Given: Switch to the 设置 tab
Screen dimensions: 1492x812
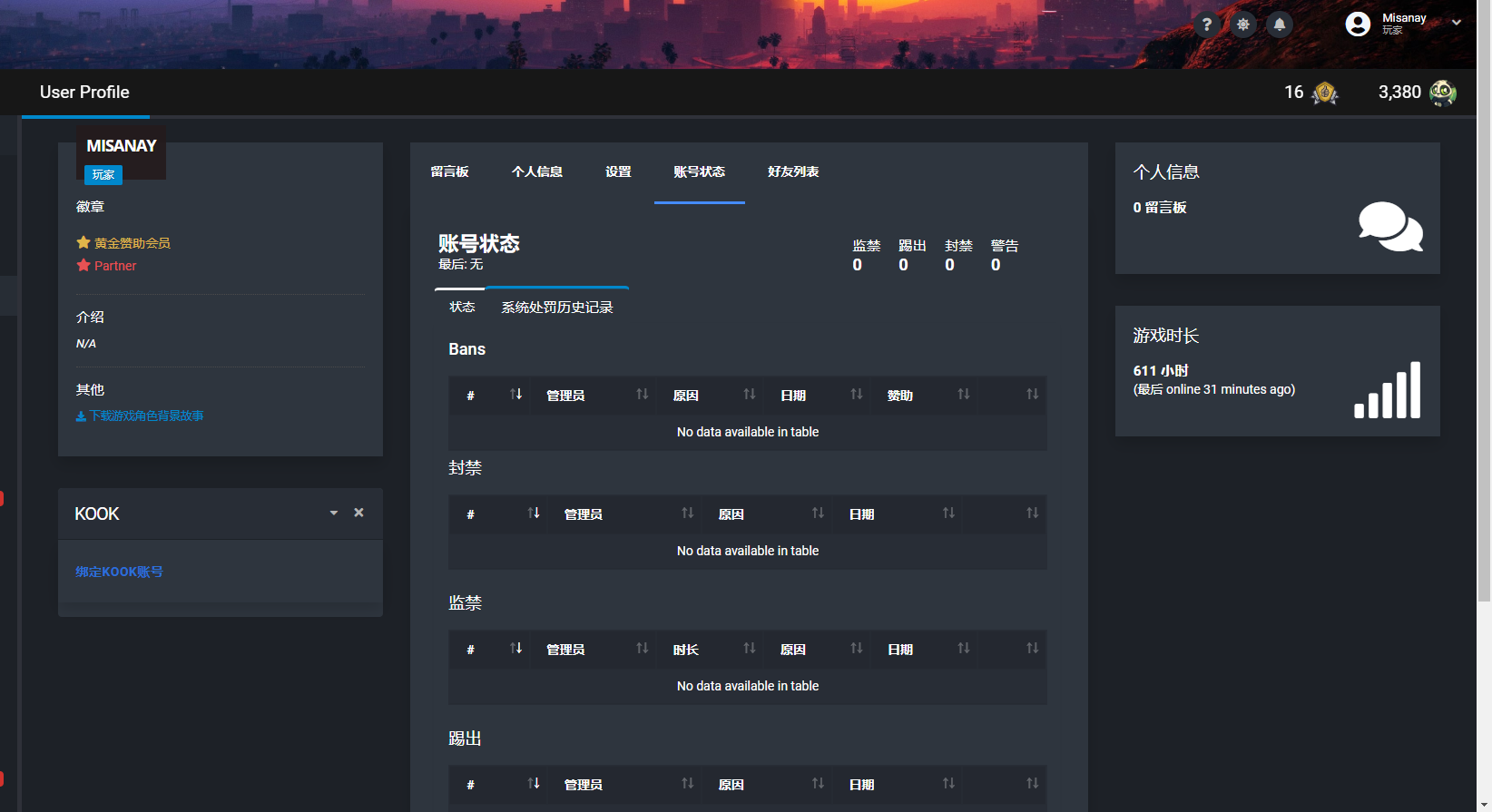Looking at the screenshot, I should (x=618, y=171).
